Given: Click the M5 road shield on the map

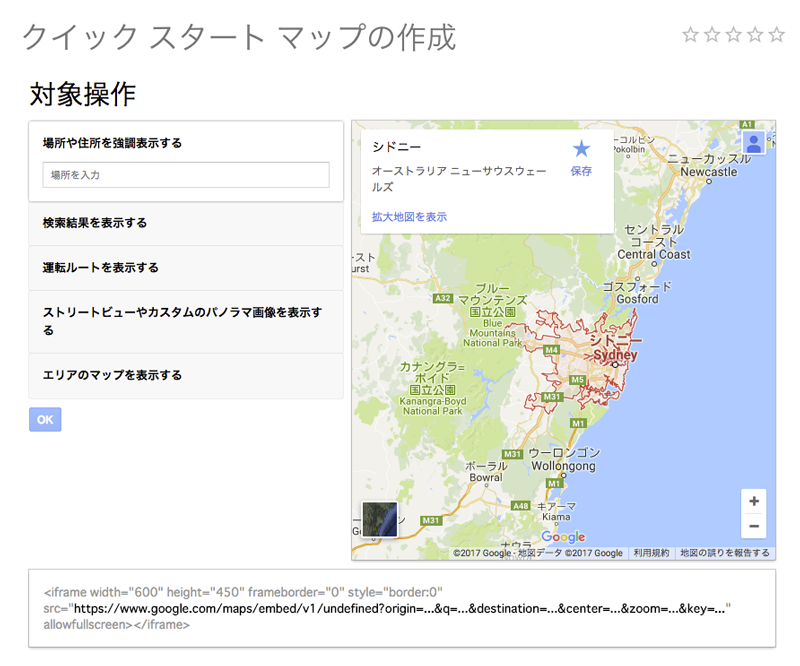Looking at the screenshot, I should (x=577, y=380).
